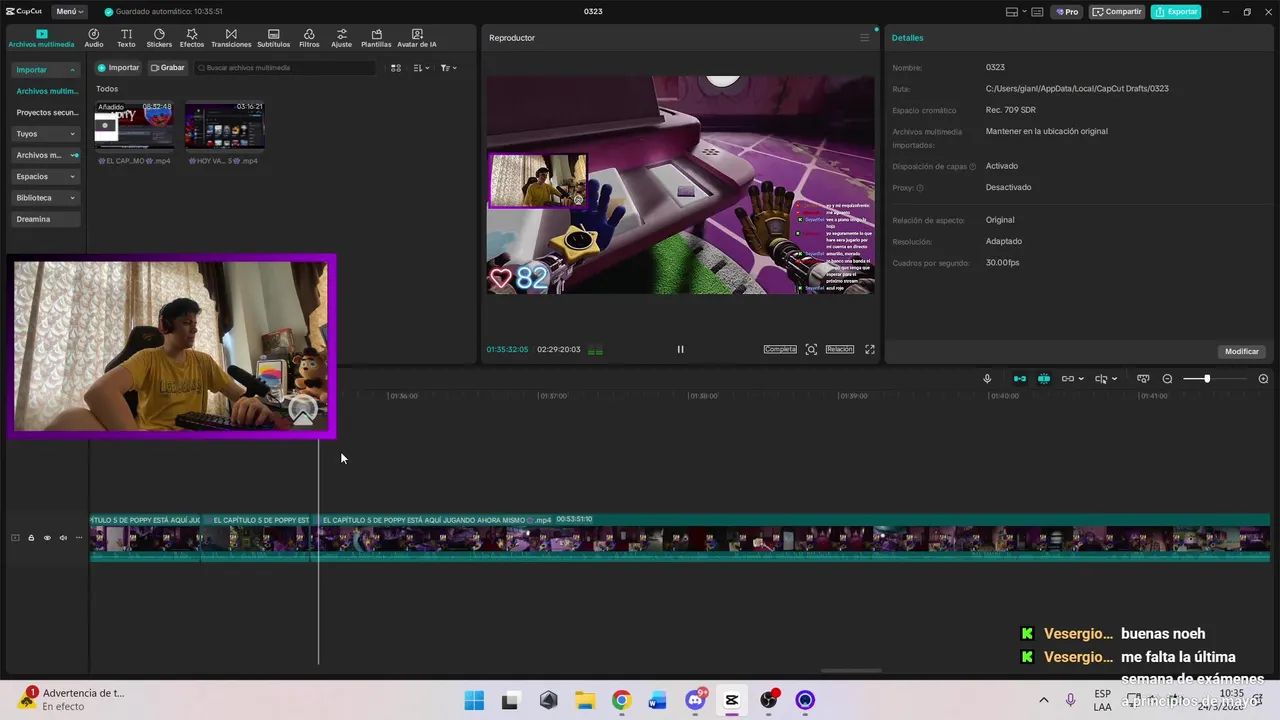Image resolution: width=1280 pixels, height=720 pixels.
Task: Click the Pro badge button
Action: point(1068,12)
